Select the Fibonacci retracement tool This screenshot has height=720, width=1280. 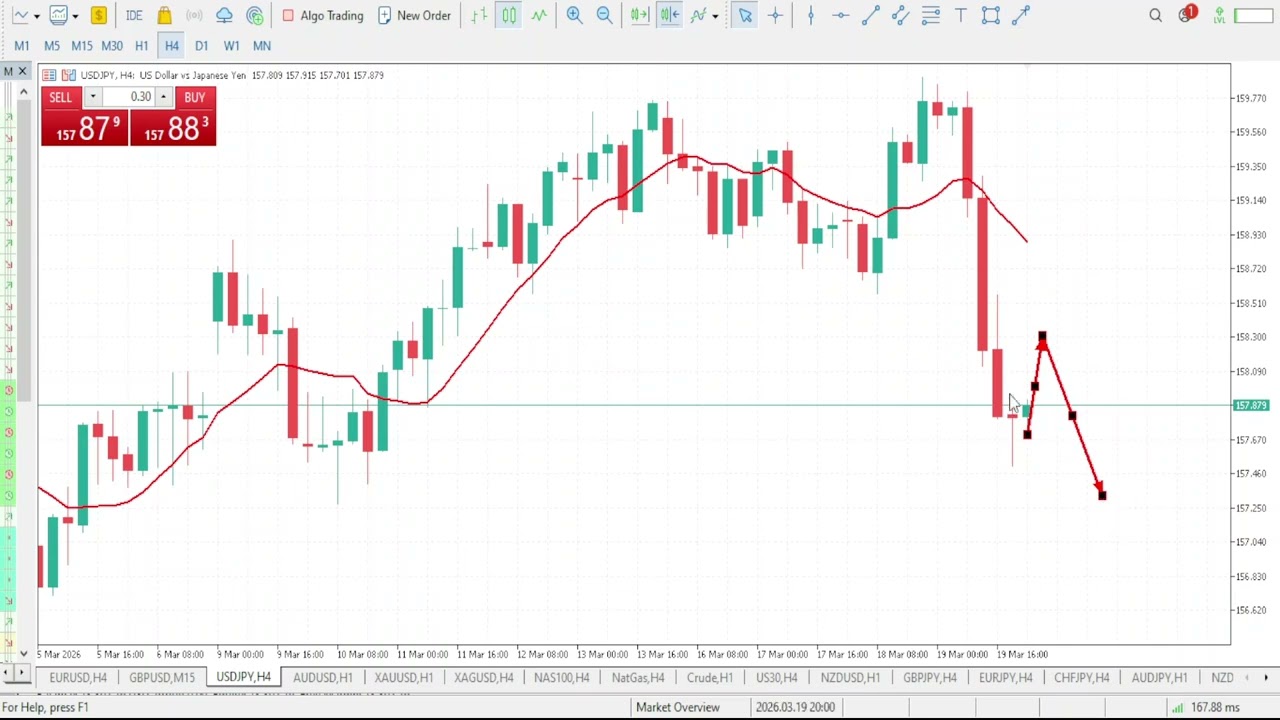pos(930,15)
